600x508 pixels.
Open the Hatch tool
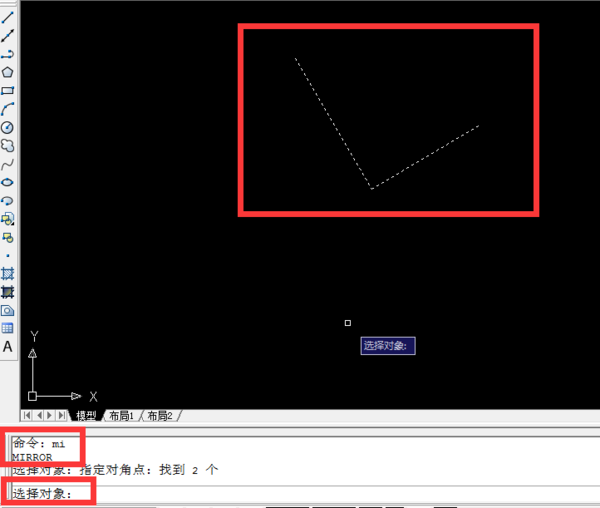pos(8,274)
